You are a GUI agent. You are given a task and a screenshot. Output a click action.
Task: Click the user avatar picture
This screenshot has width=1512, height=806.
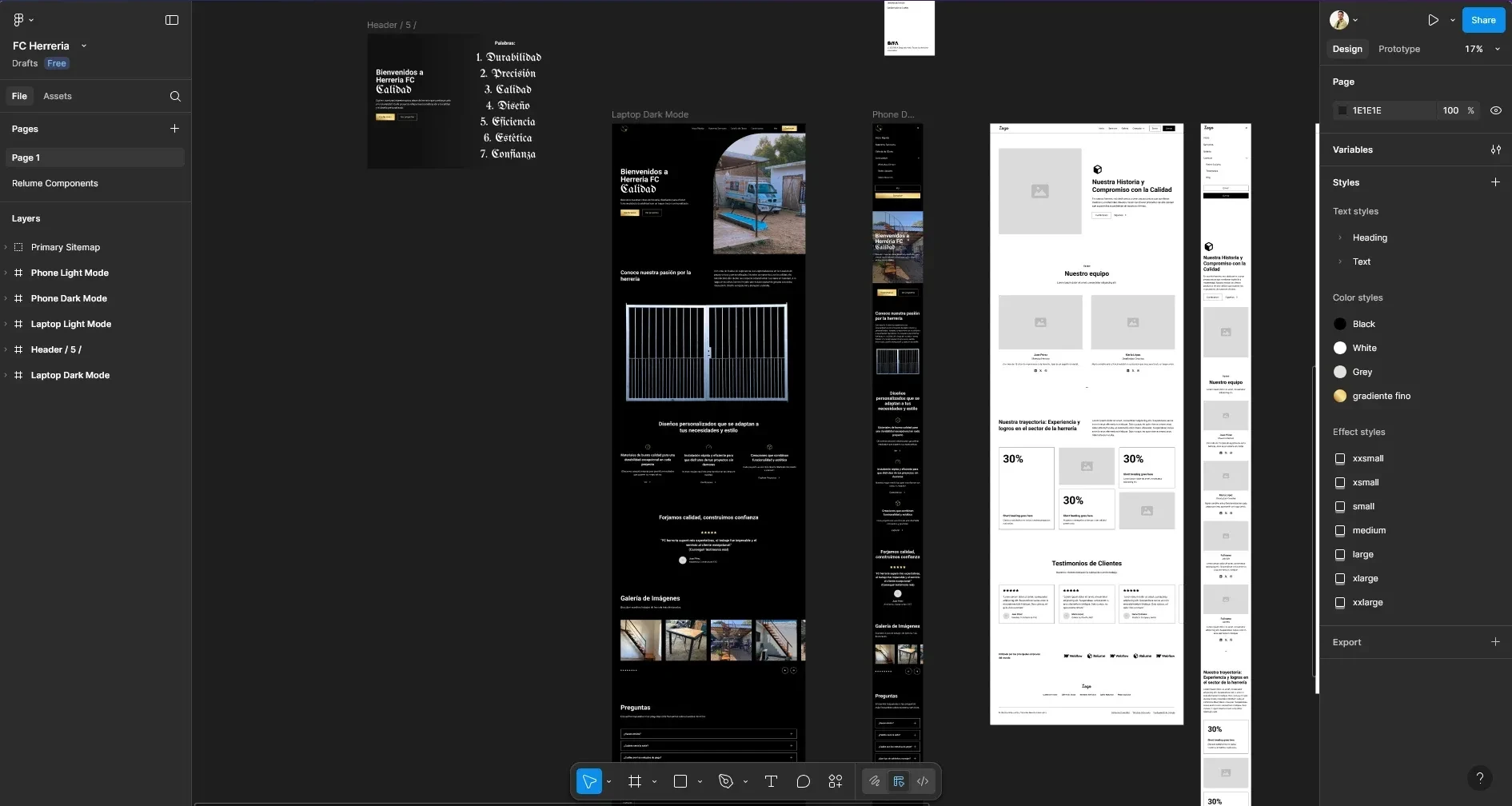click(1339, 20)
